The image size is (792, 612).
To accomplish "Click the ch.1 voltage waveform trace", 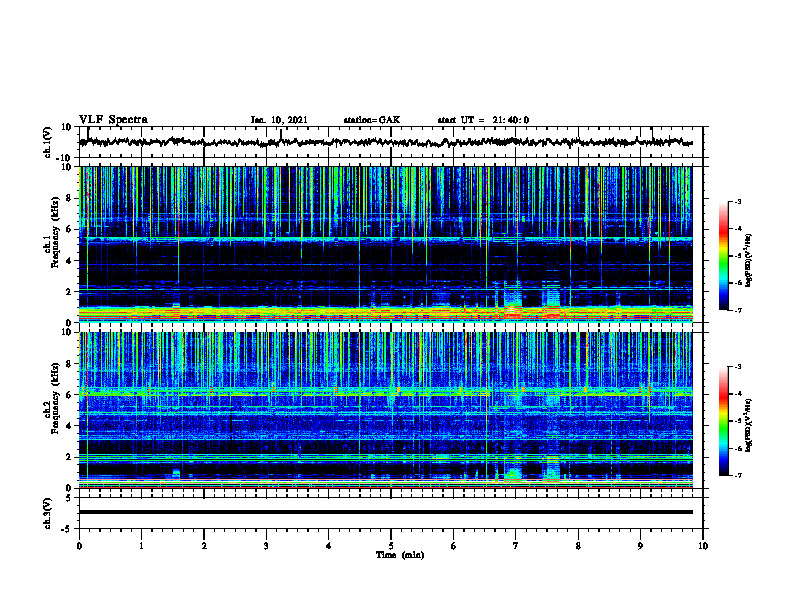I will (386, 142).
